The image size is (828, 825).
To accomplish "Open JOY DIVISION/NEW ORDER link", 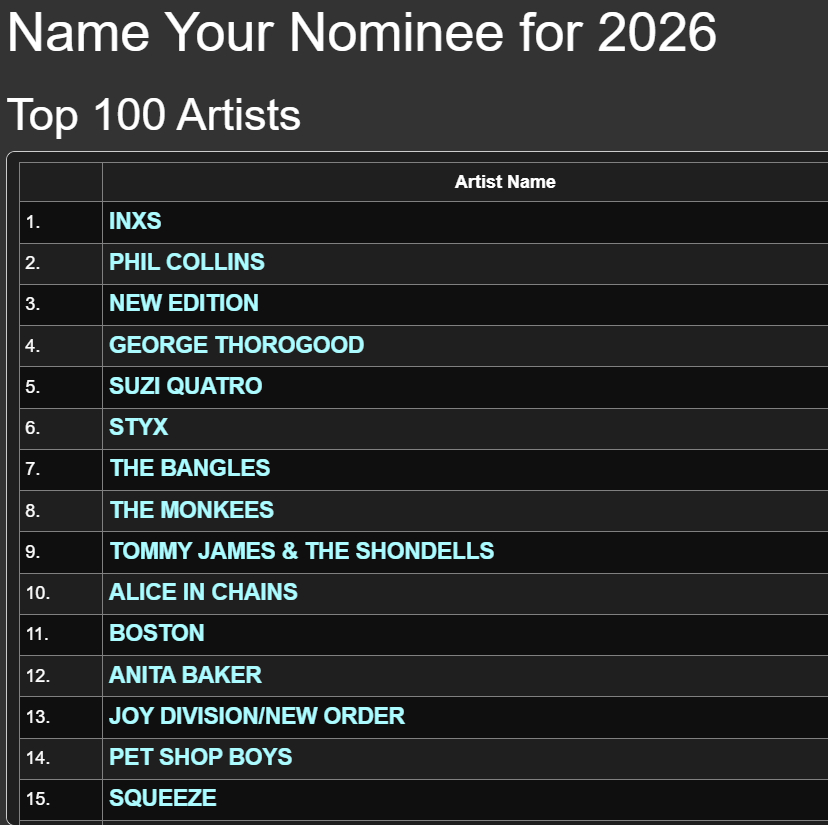I will [257, 716].
